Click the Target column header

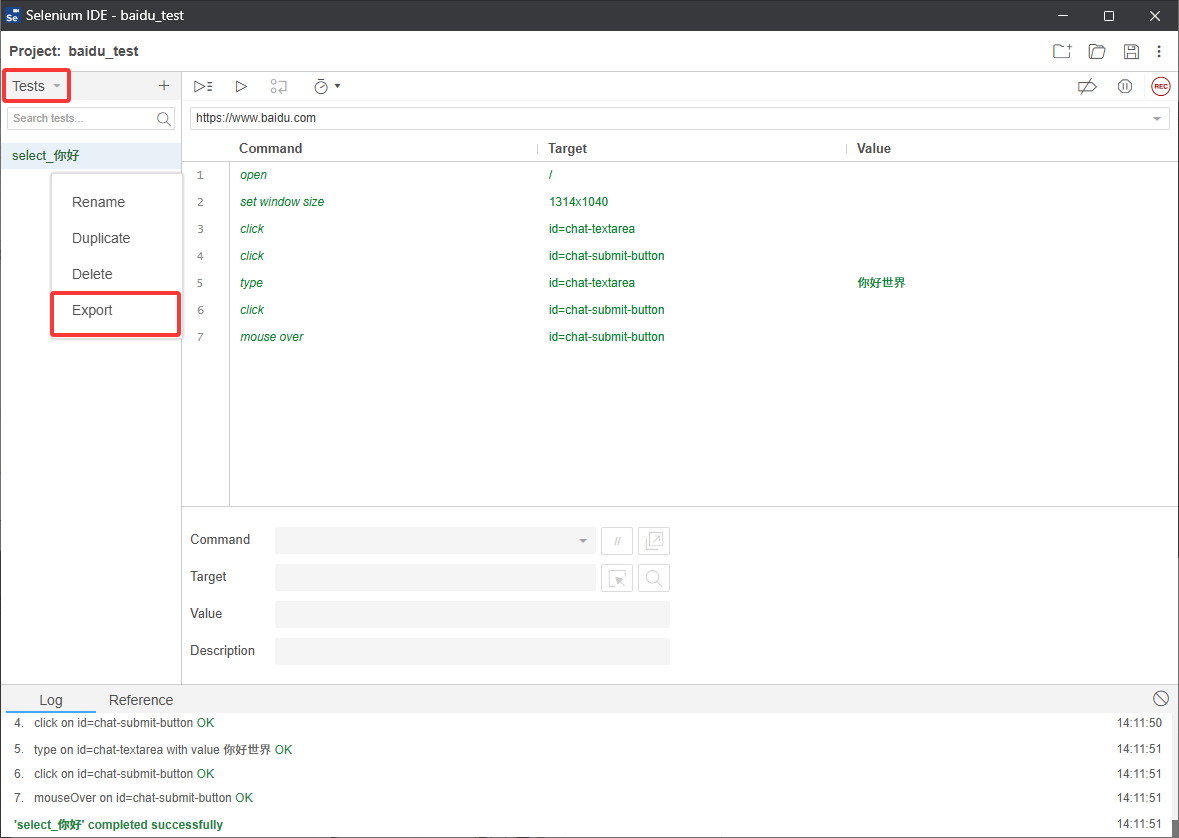pos(568,148)
